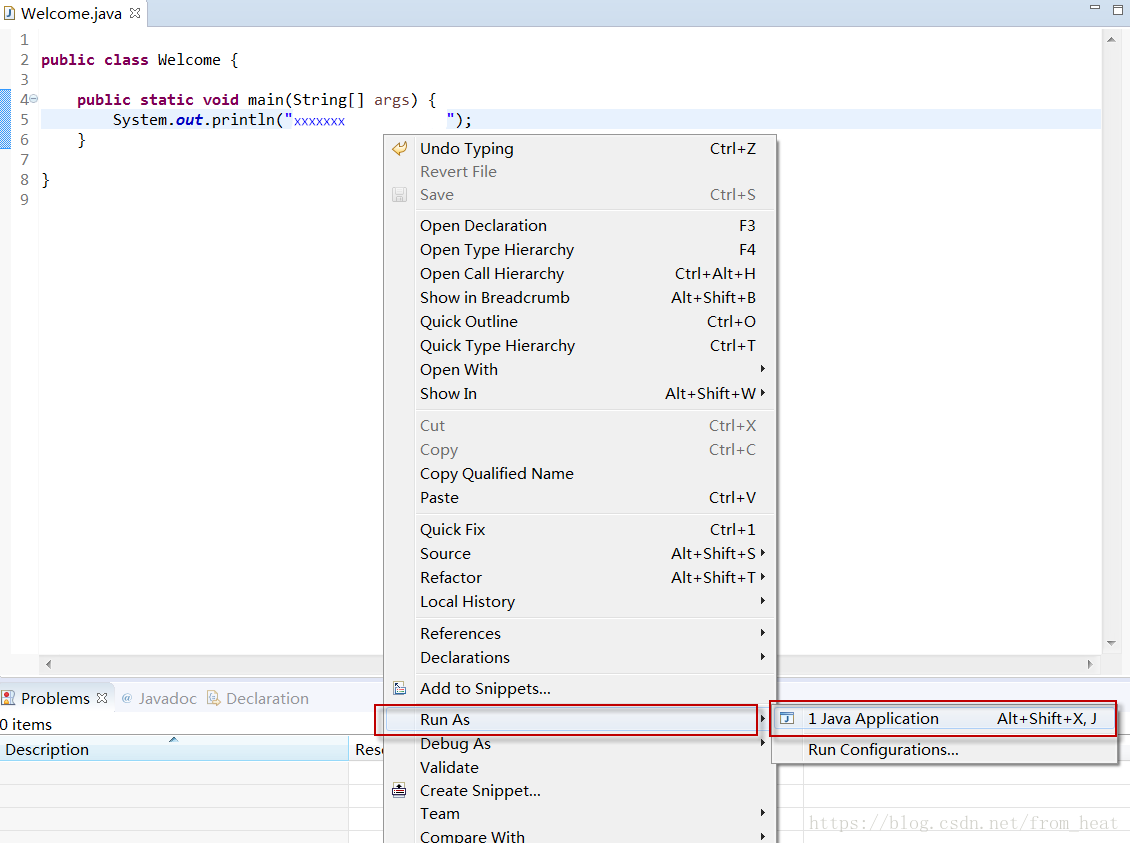Choose Validate from context menu

click(582, 767)
